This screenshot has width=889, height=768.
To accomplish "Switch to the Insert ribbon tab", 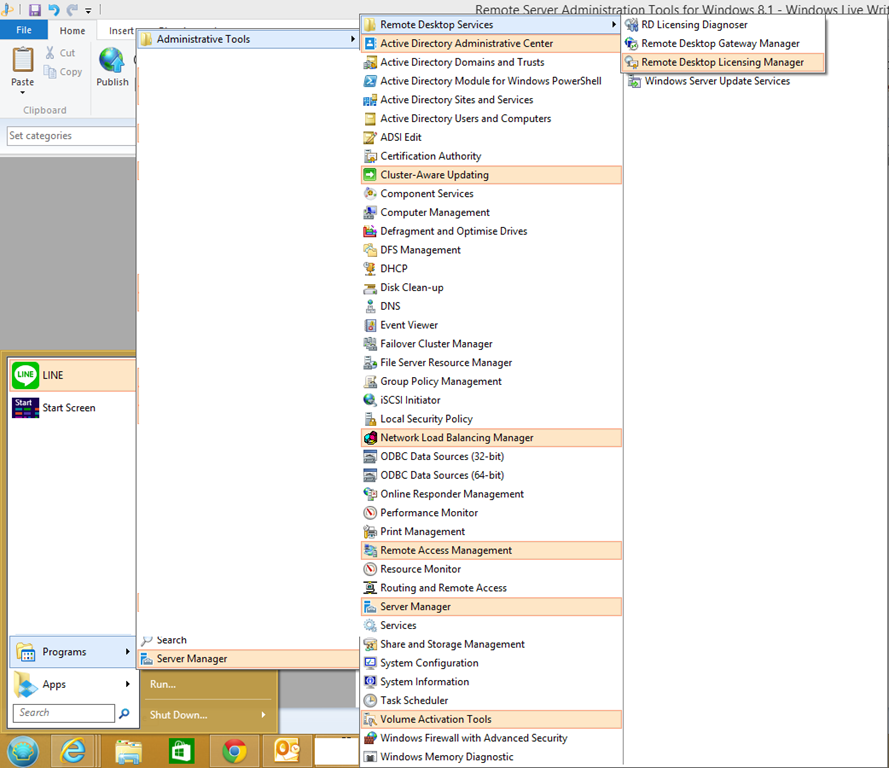I will point(120,30).
